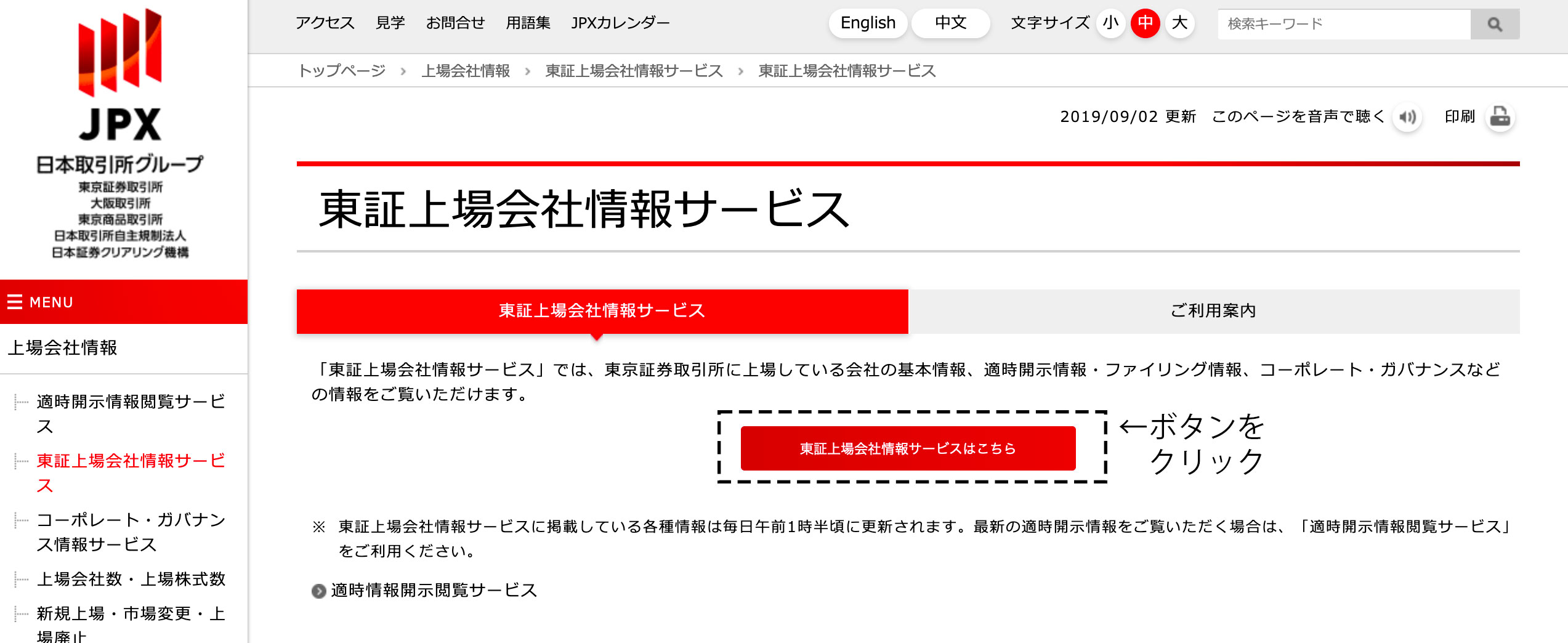
Task: Open the first 東証上場会社情報サービス breadcrumb link
Action: point(634,71)
